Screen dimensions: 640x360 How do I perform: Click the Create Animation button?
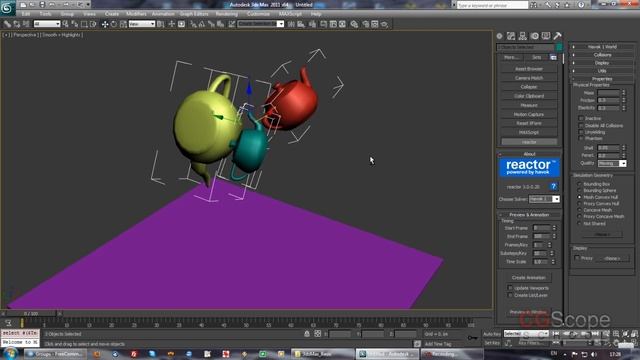[529, 278]
